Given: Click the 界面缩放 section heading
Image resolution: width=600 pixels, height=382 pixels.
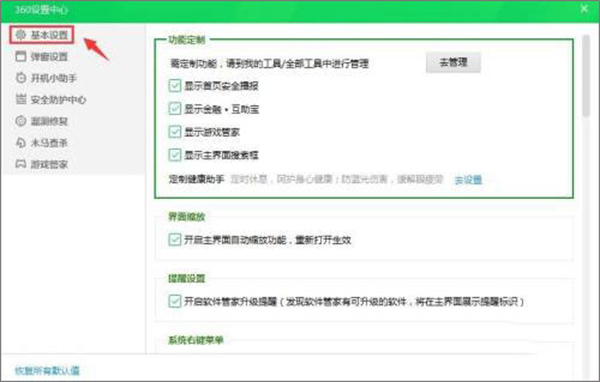Looking at the screenshot, I should tap(187, 217).
